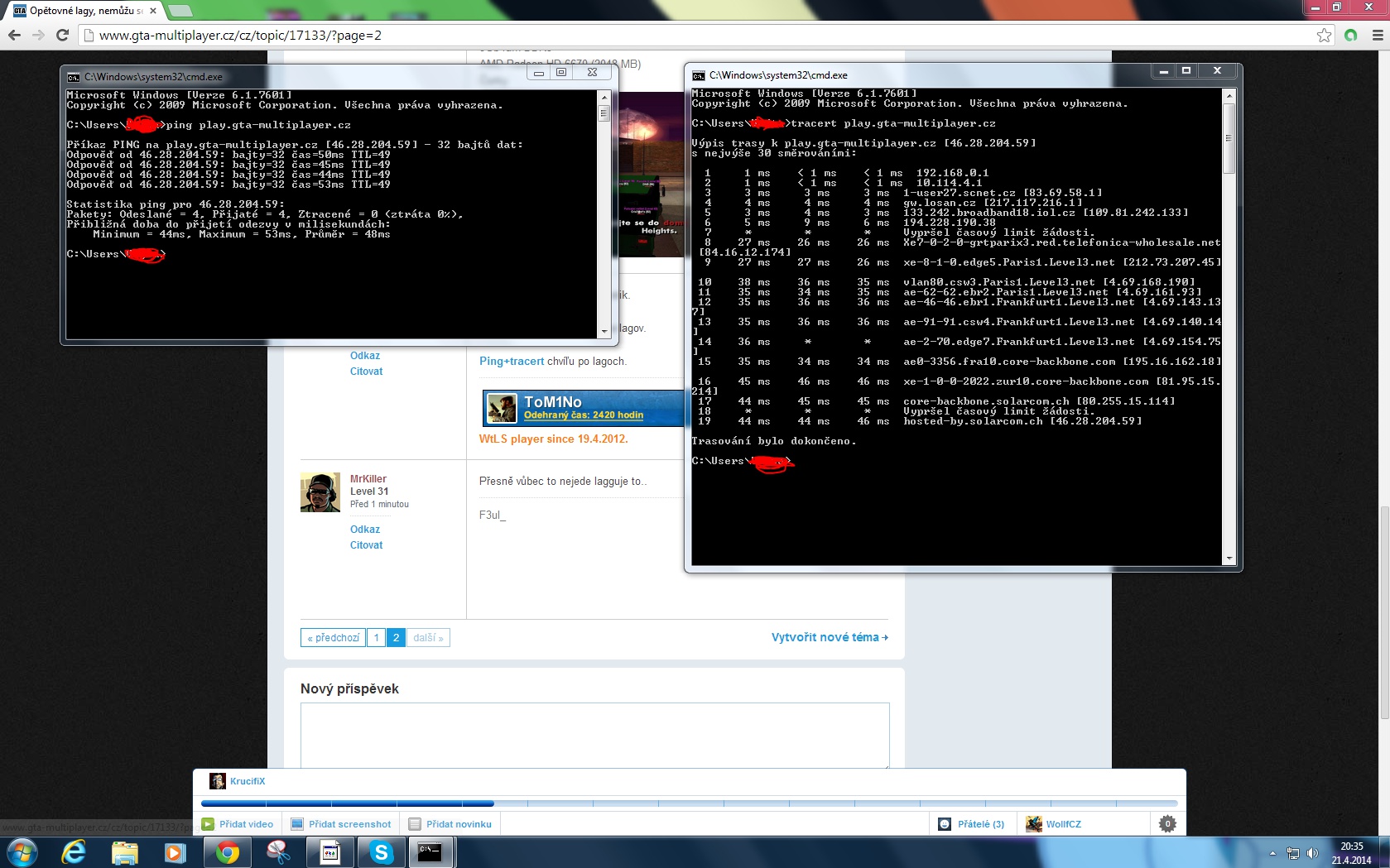Open MrKiller's avatar image
This screenshot has height=868, width=1390.
point(320,492)
